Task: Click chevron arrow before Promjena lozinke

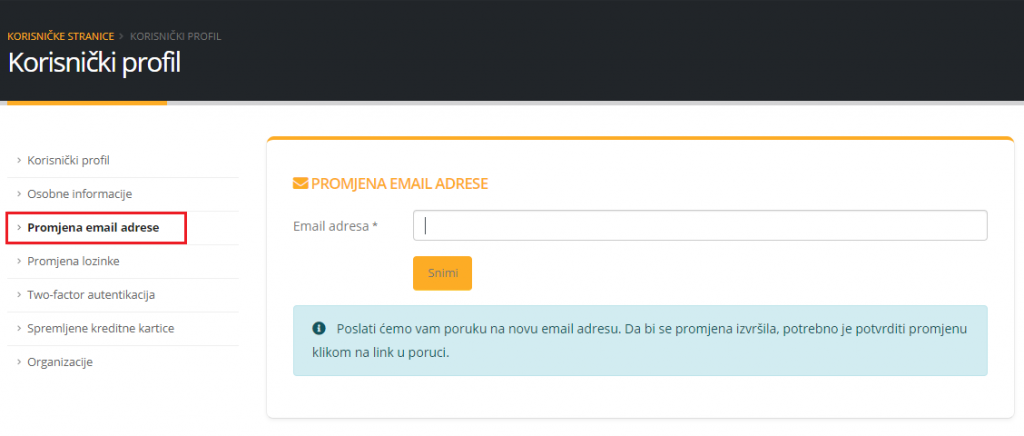Action: point(19,261)
